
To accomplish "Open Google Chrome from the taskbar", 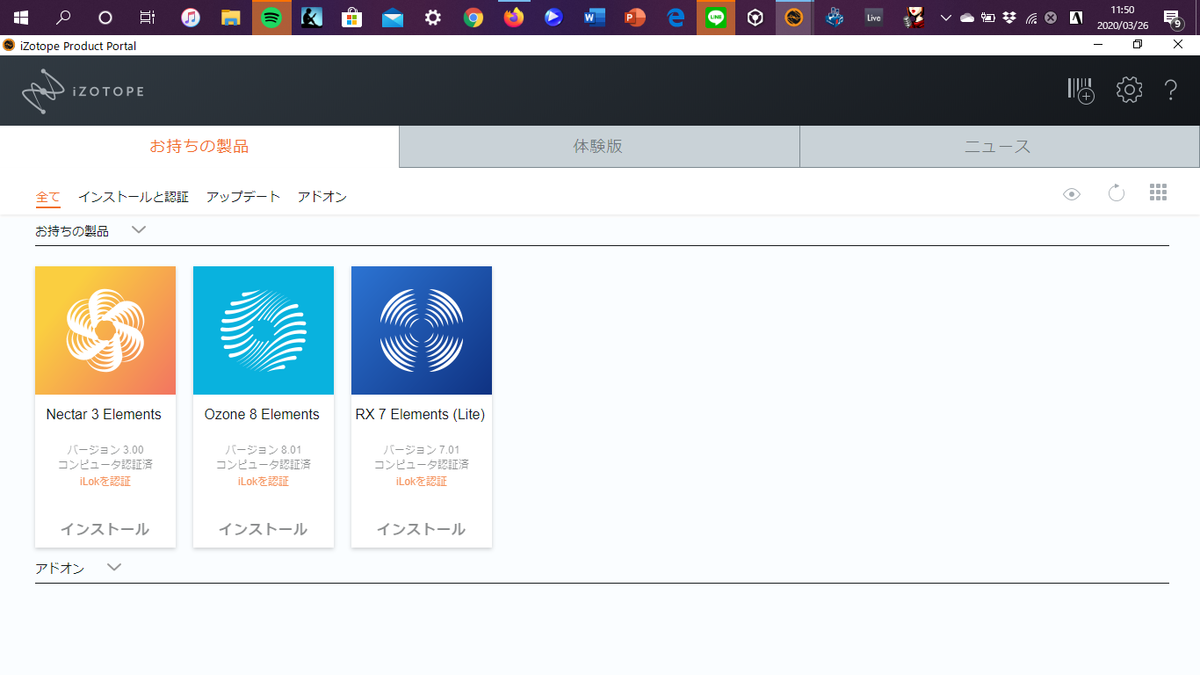I will pyautogui.click(x=473, y=17).
